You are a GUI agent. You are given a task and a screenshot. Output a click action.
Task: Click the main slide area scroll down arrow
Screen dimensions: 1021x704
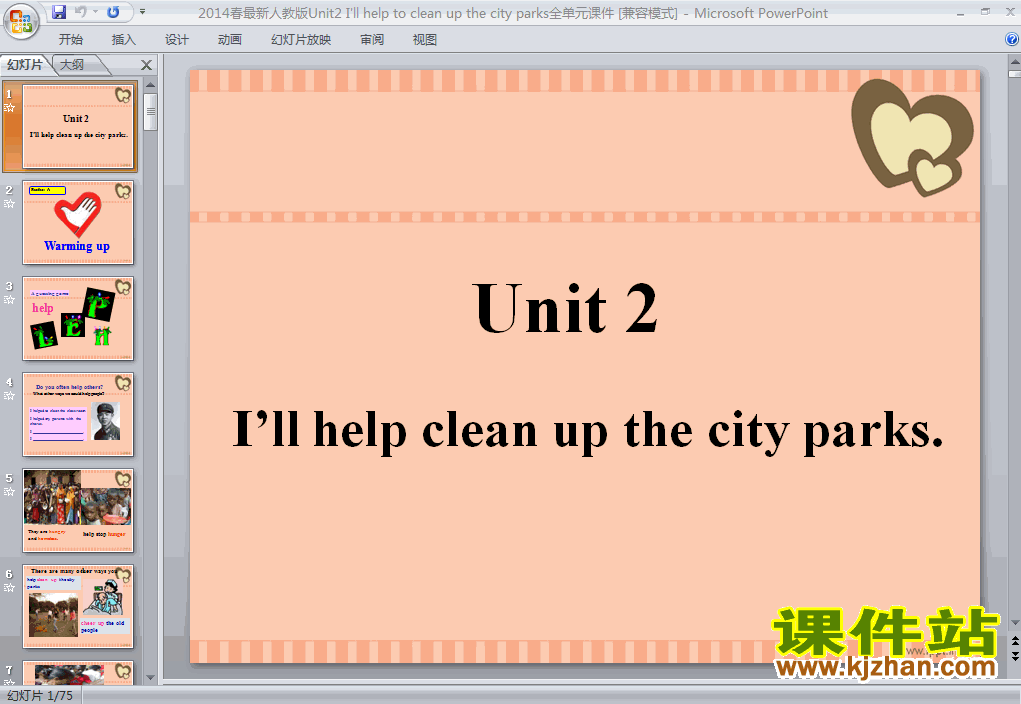point(1014,623)
